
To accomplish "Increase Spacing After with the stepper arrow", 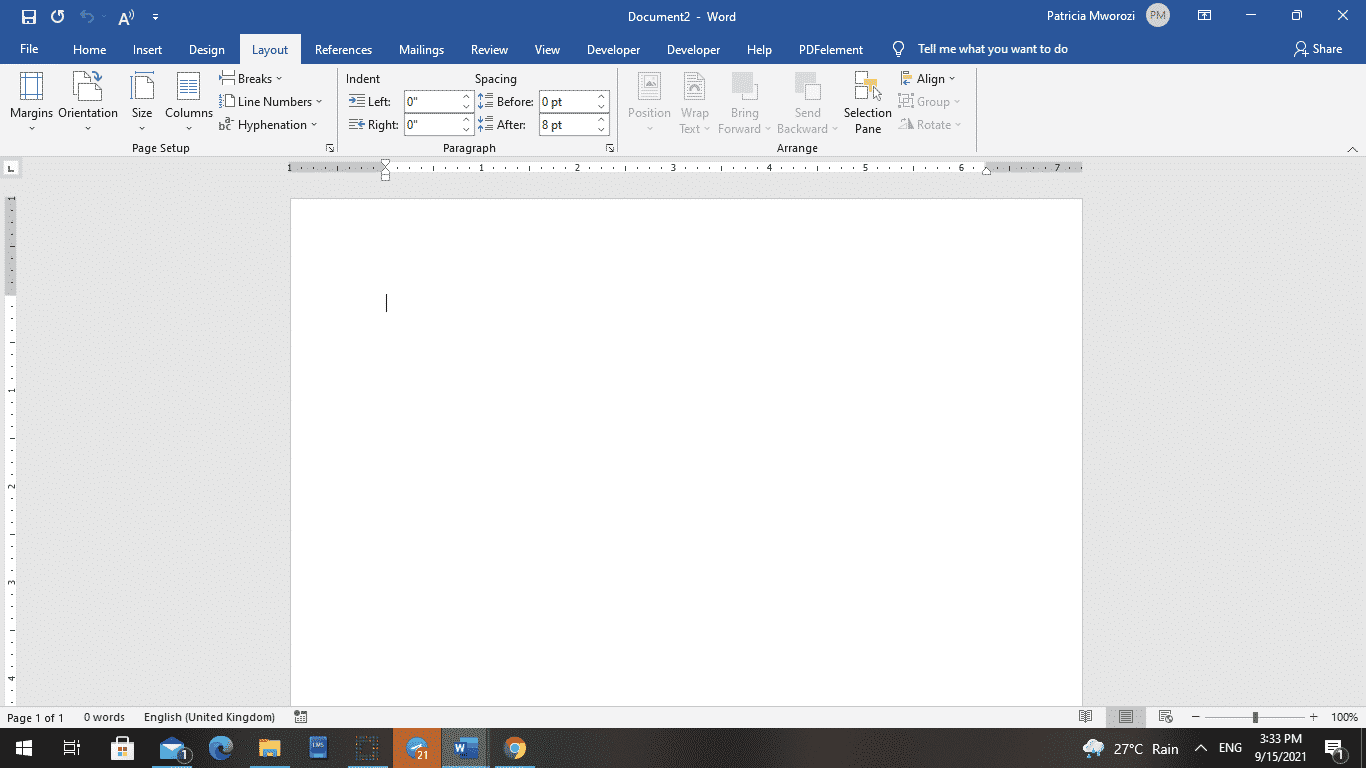I will click(601, 119).
